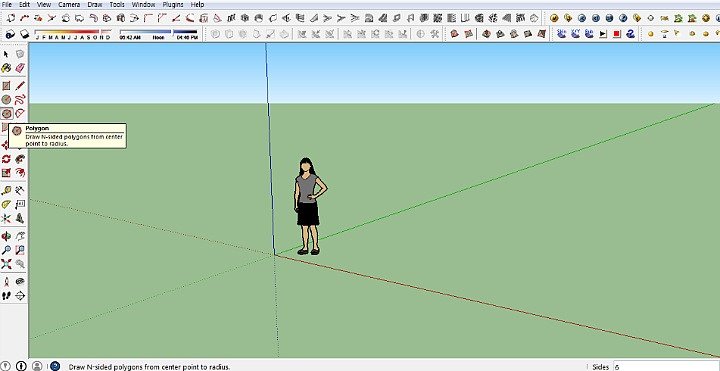
Task: Activate the red Rotate tool
Action: pos(6,159)
